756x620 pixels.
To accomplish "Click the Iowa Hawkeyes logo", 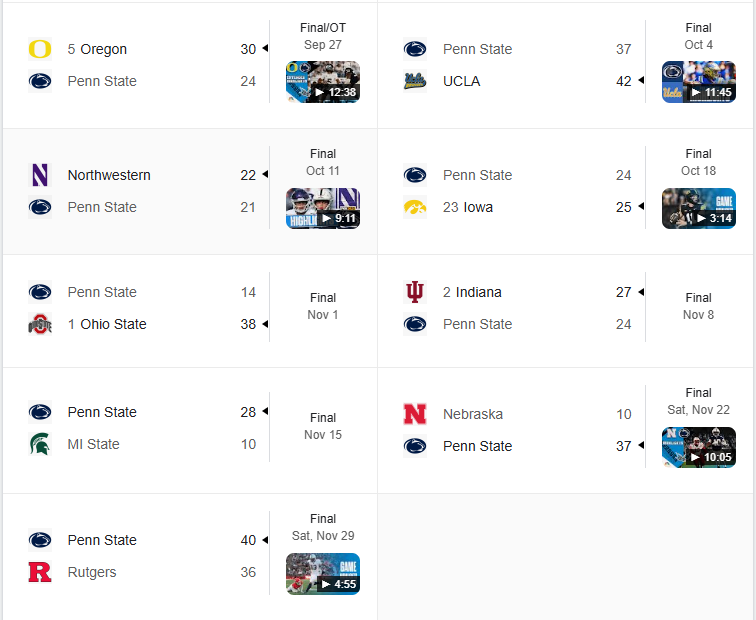I will coord(415,207).
